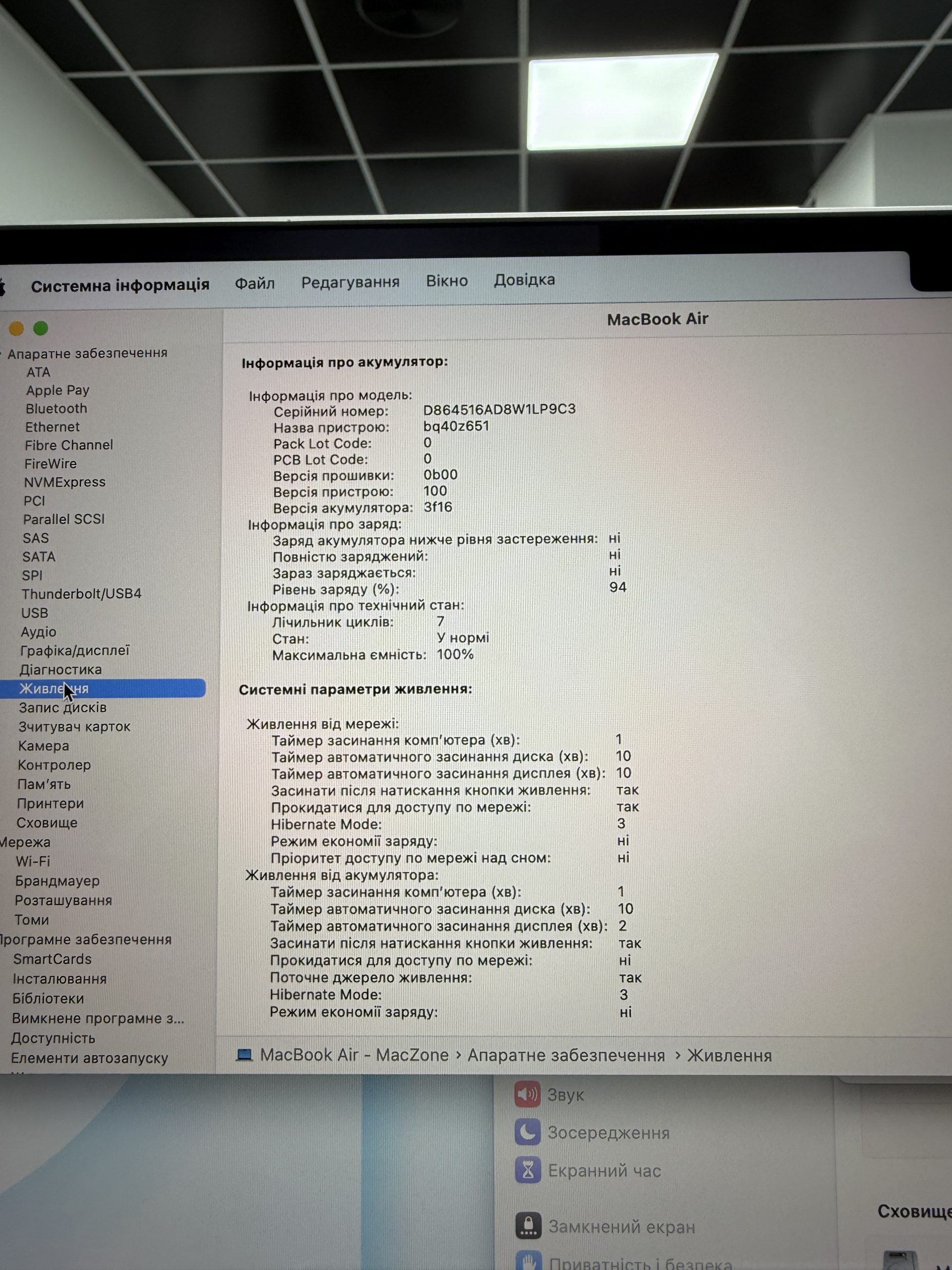Click the laptop icon in the path bar
Screen dimensions: 952x1270
tap(244, 1055)
